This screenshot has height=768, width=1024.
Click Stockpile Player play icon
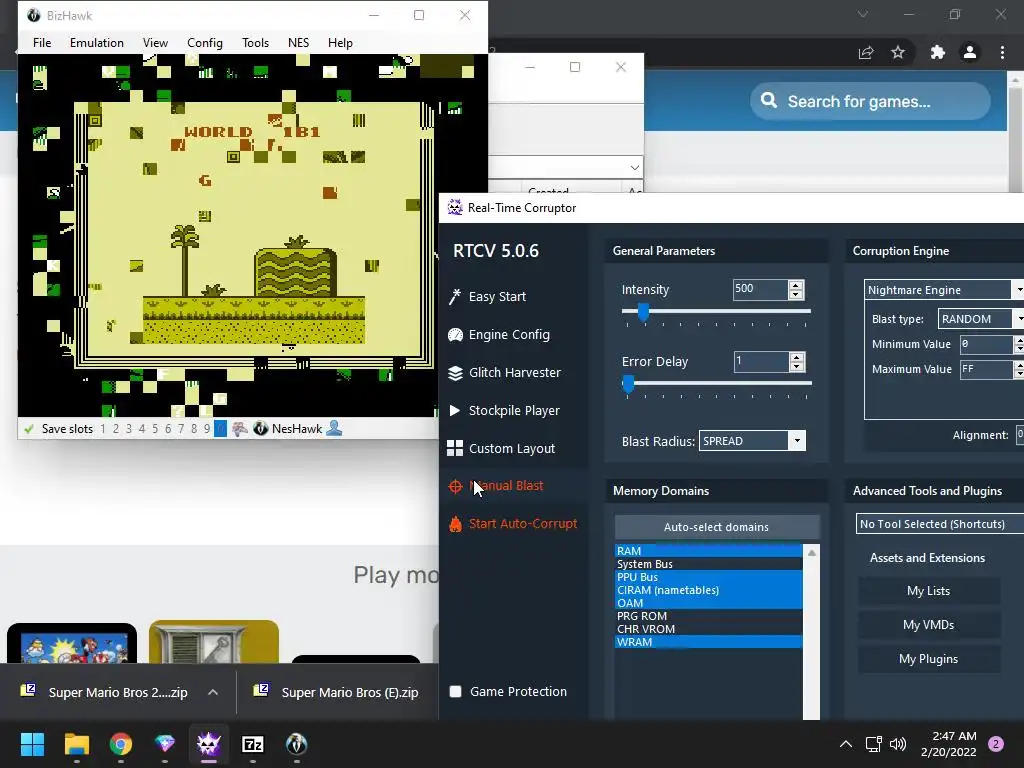click(x=455, y=410)
